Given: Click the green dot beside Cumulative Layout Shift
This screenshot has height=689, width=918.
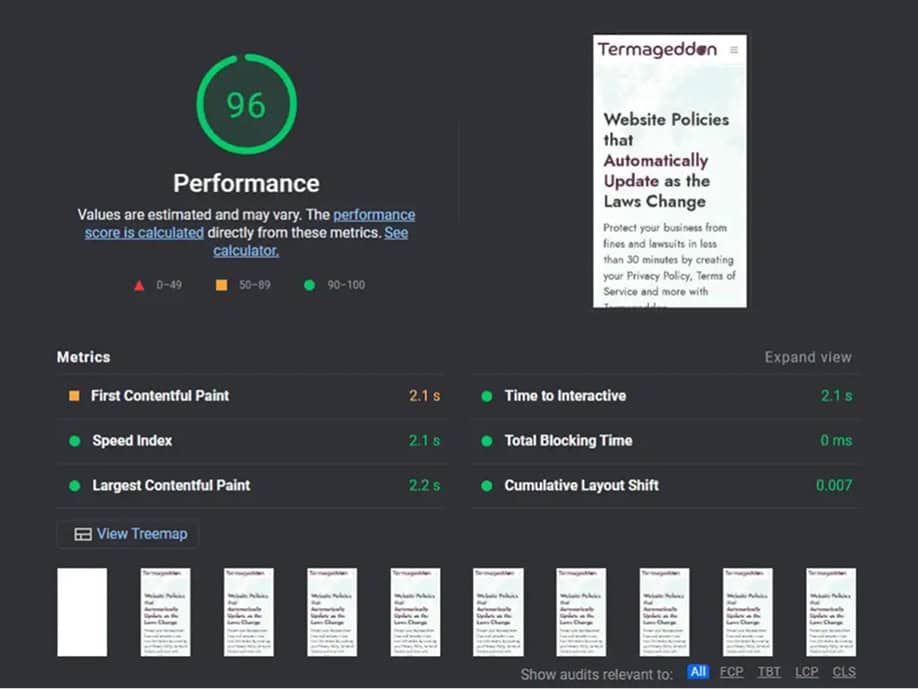Looking at the screenshot, I should pyautogui.click(x=487, y=486).
